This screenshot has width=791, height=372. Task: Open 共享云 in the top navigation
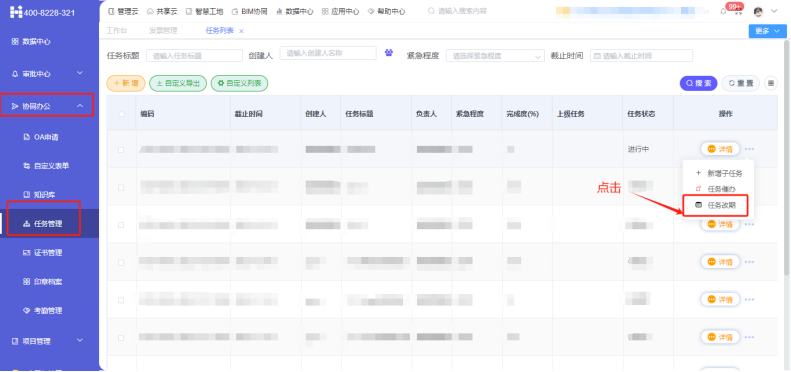point(162,11)
